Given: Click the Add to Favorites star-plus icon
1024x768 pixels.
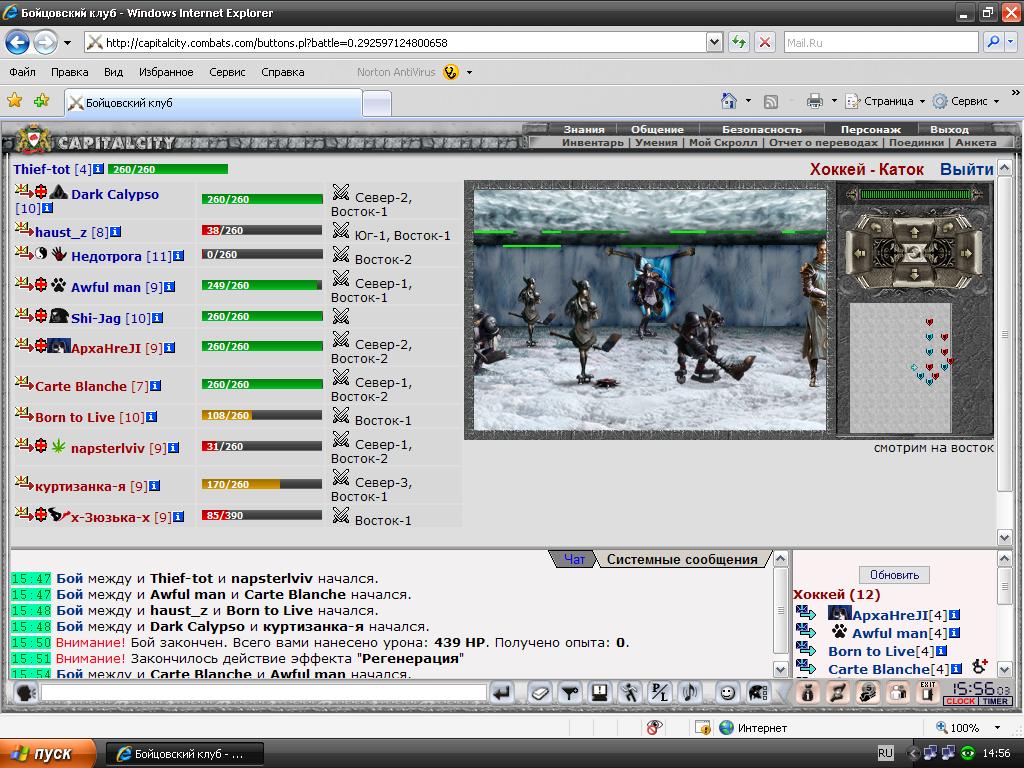Looking at the screenshot, I should 42,101.
